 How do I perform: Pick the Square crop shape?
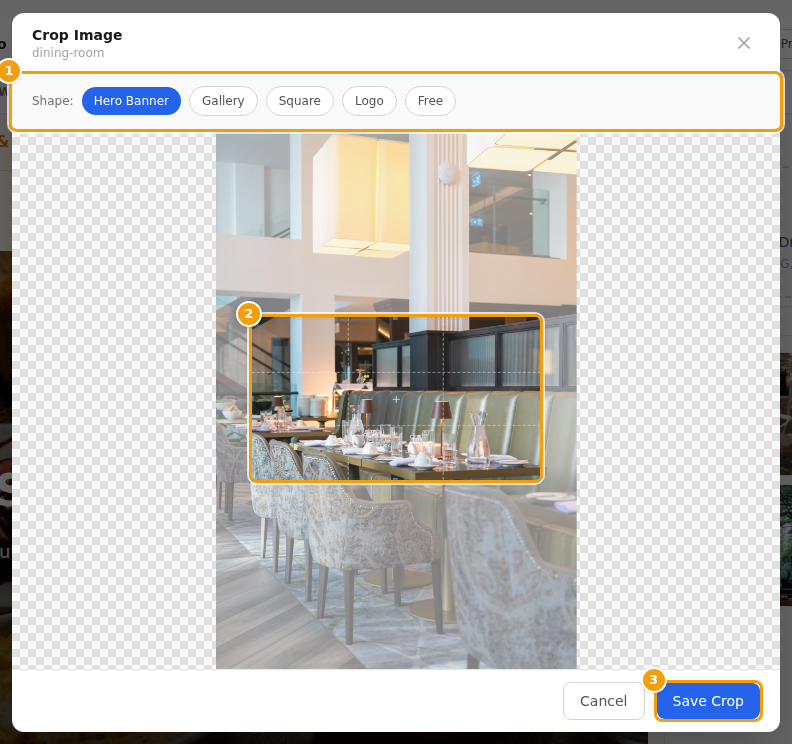[300, 101]
